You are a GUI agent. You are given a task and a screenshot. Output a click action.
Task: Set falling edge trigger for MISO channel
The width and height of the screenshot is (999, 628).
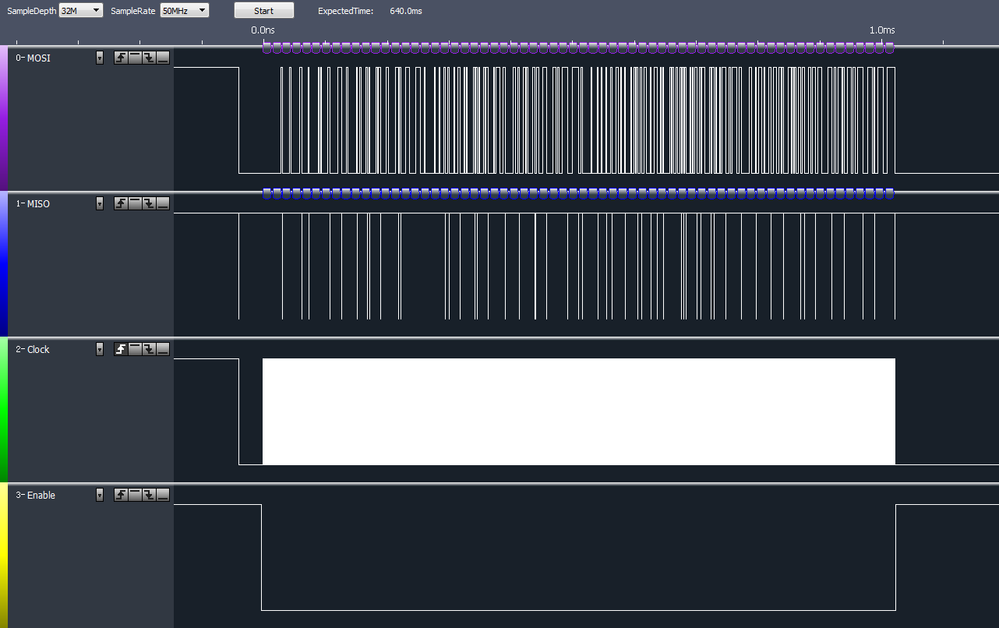(x=150, y=203)
